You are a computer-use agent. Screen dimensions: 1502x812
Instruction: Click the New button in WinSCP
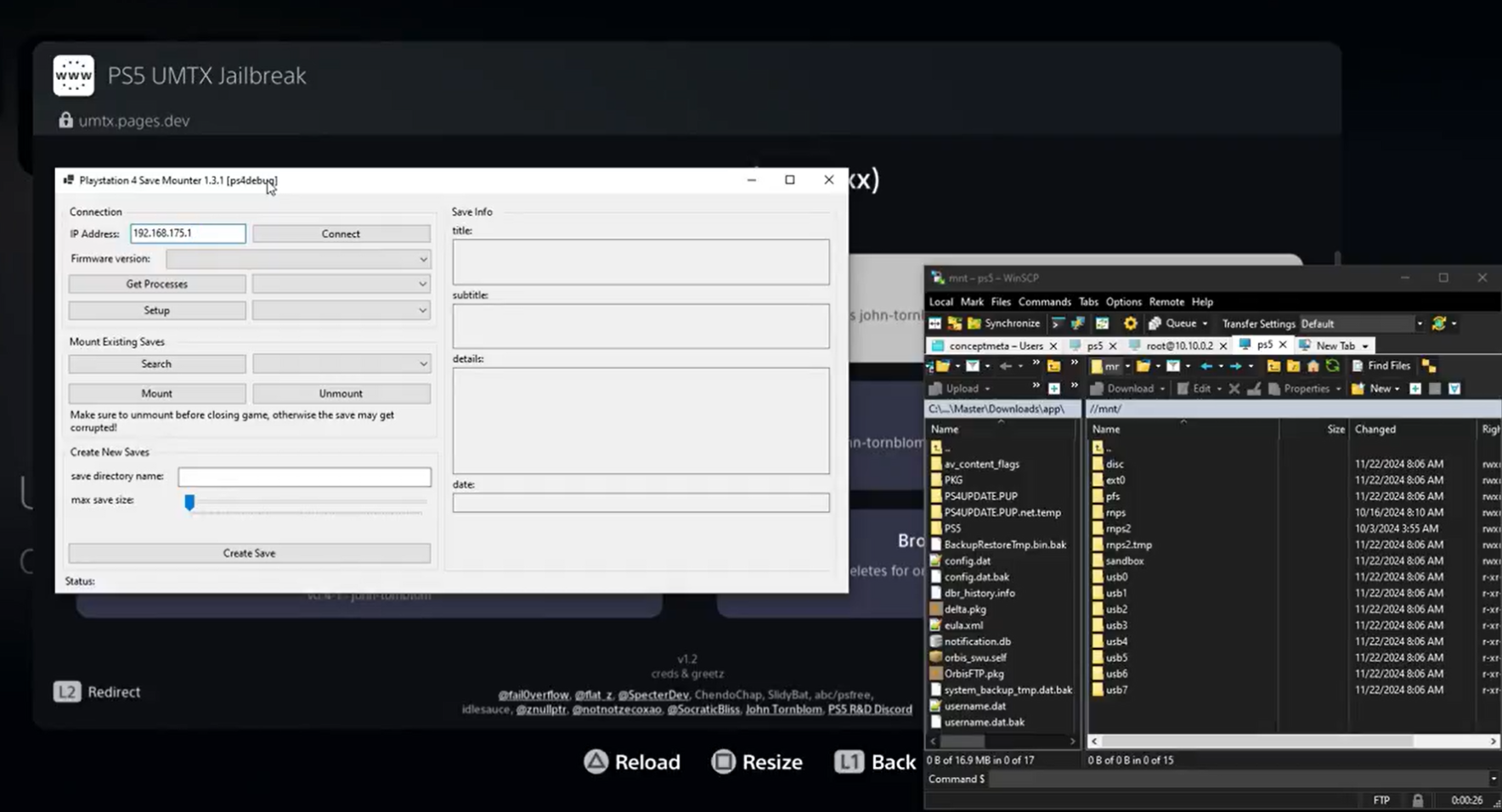tap(1372, 388)
